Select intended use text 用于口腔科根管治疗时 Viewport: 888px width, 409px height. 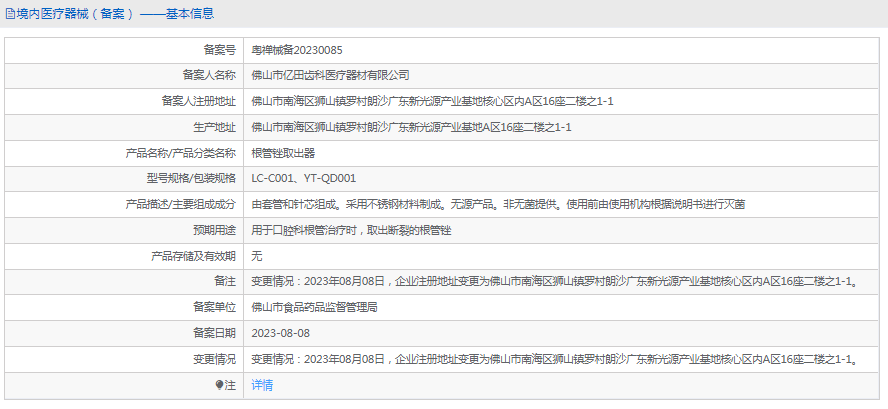pyautogui.click(x=304, y=231)
